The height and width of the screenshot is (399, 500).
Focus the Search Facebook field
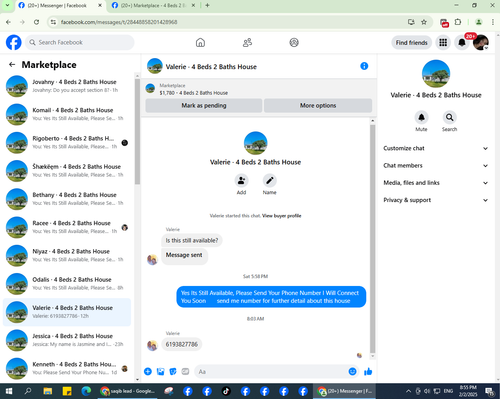coord(80,42)
